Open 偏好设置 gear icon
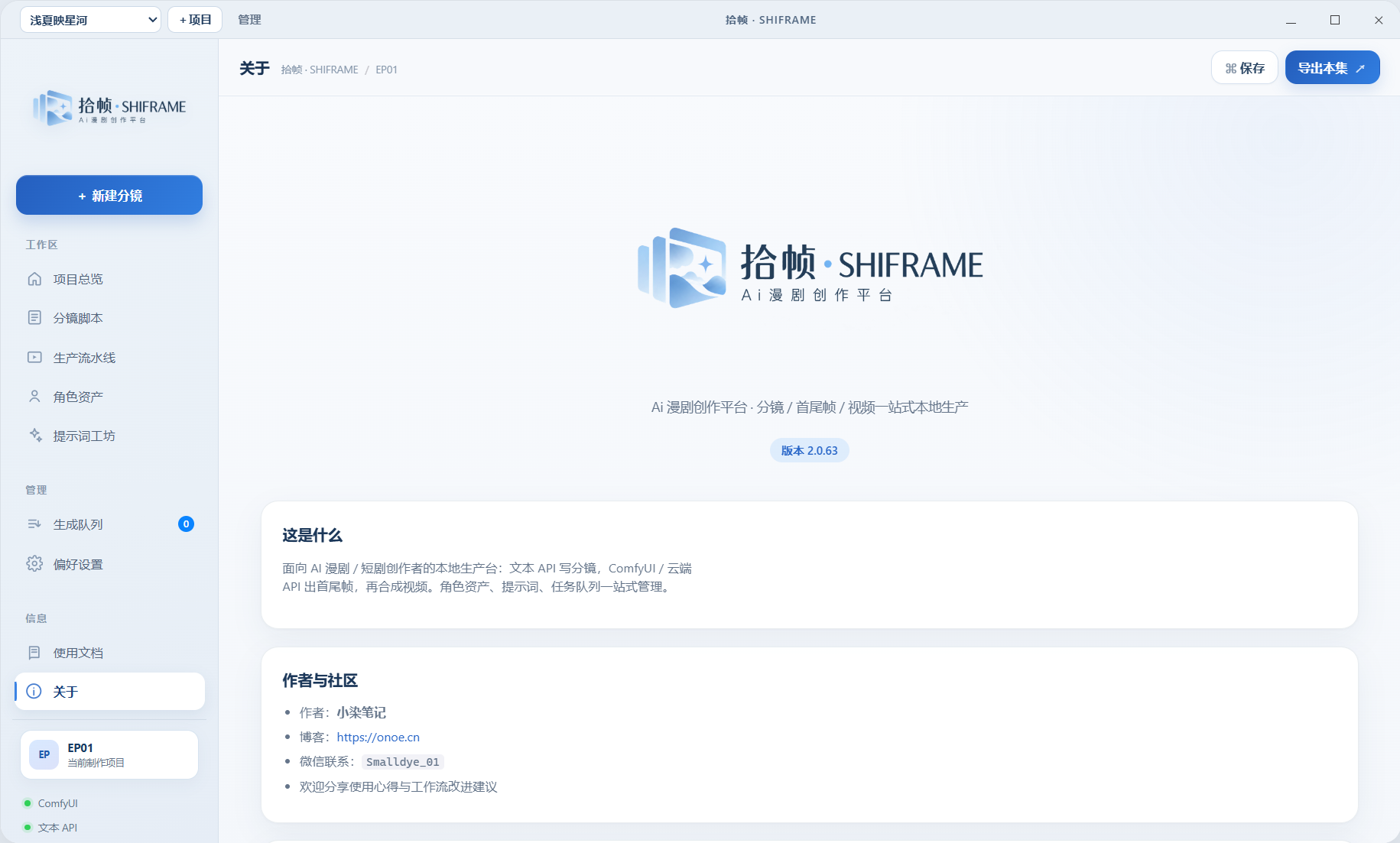 click(34, 563)
